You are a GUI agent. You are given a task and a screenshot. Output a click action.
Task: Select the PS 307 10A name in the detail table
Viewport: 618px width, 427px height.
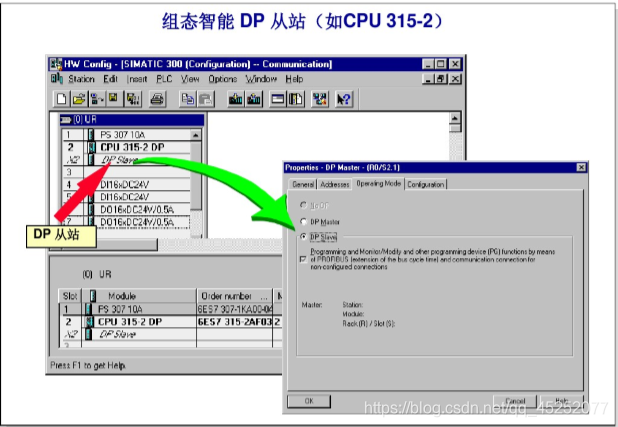click(120, 309)
